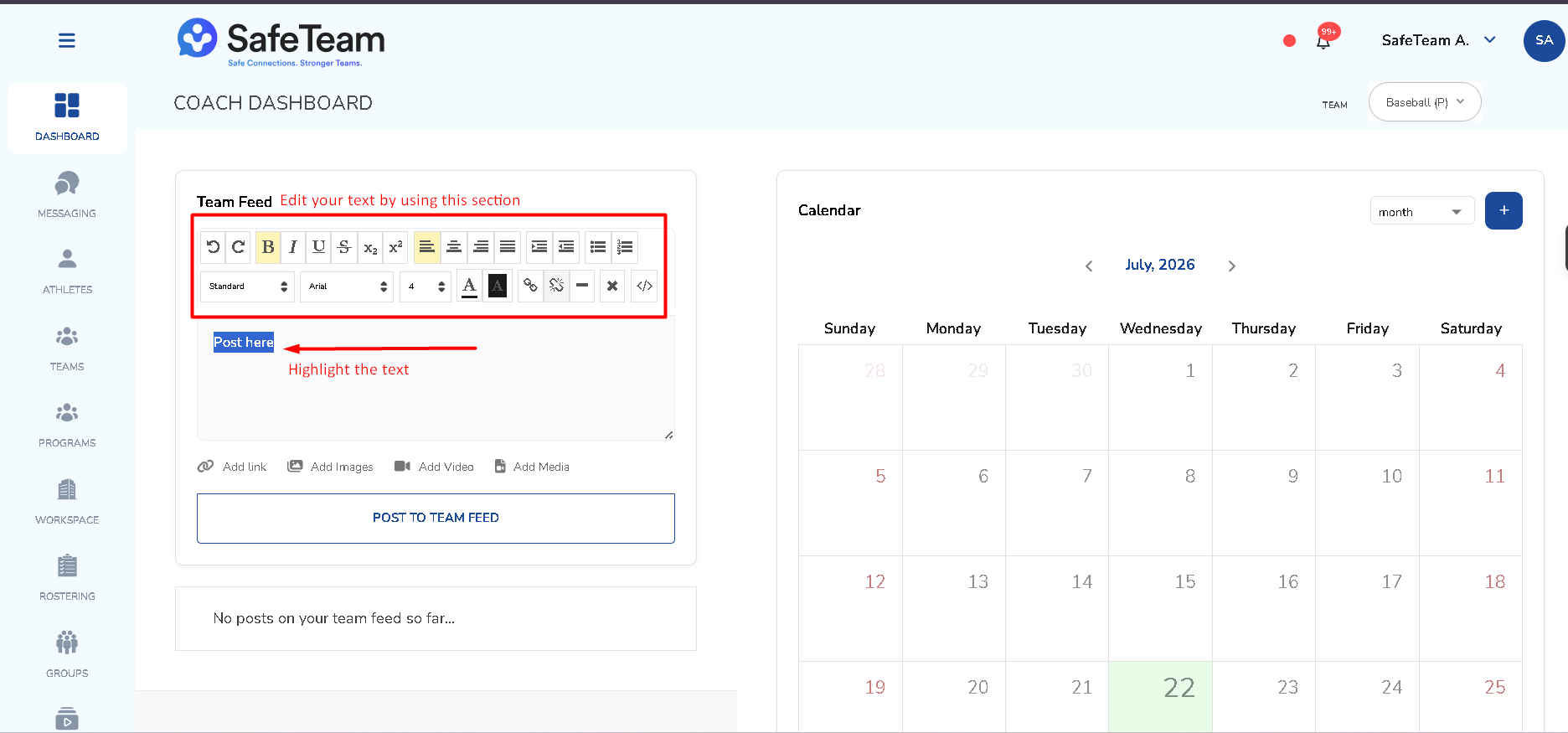Click the July, 2026 calendar title
1568x733 pixels.
[x=1160, y=265]
